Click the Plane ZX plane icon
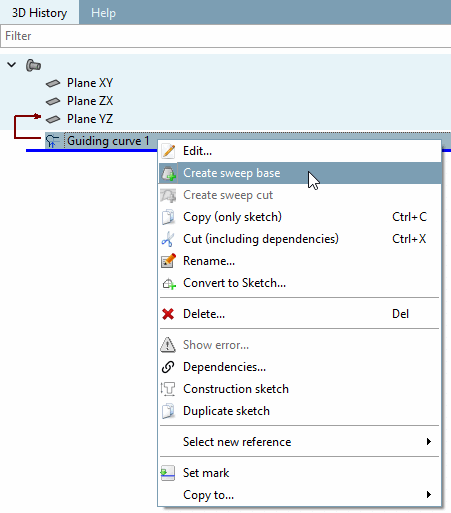 pos(53,101)
